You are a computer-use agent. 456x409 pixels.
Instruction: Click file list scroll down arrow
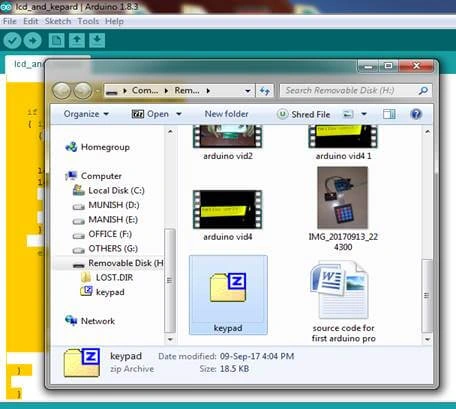point(427,339)
